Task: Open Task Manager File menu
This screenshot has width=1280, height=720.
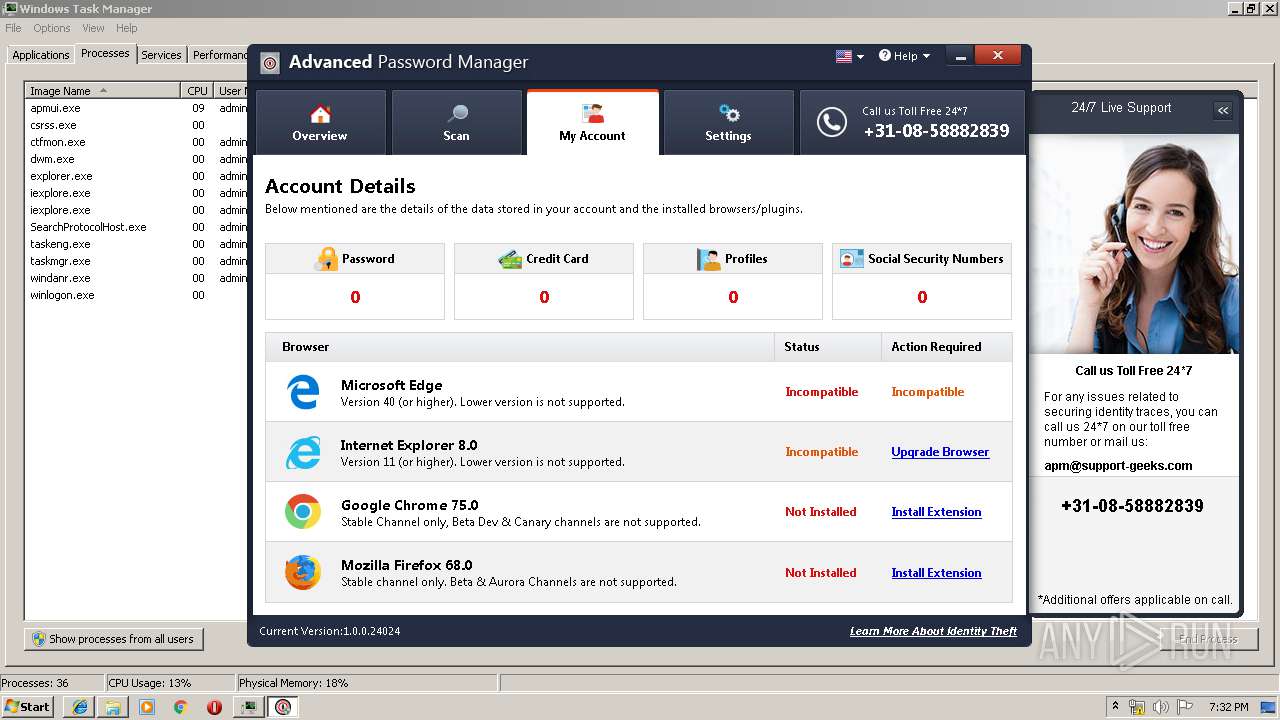Action: coord(13,28)
